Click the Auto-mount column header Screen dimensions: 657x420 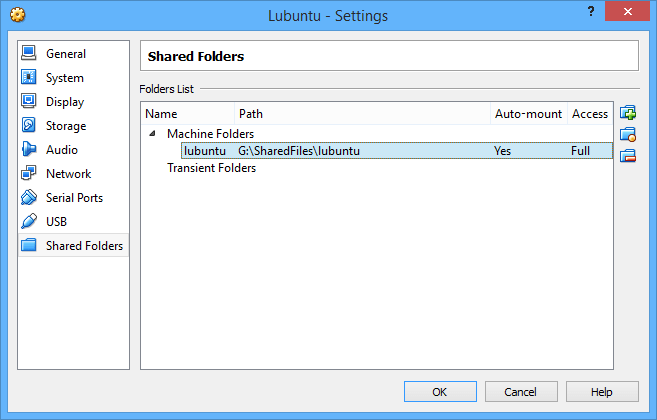[528, 114]
